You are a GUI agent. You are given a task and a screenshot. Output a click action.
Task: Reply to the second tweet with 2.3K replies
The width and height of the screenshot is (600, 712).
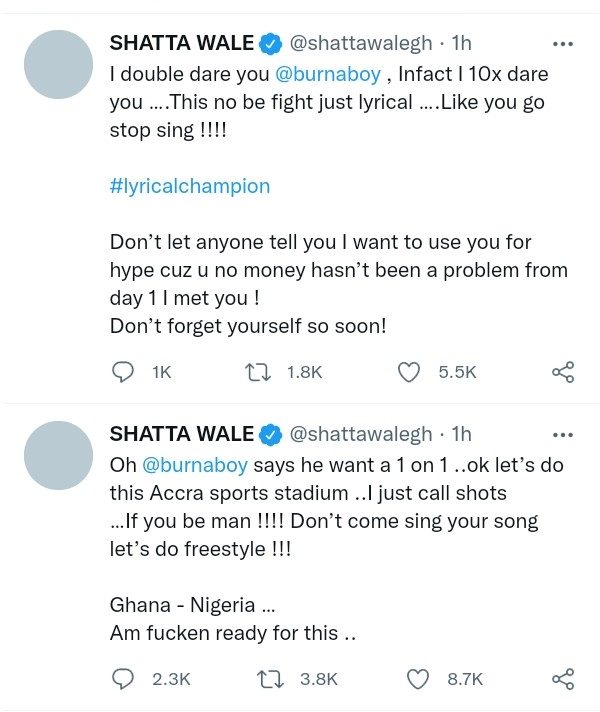(122, 679)
